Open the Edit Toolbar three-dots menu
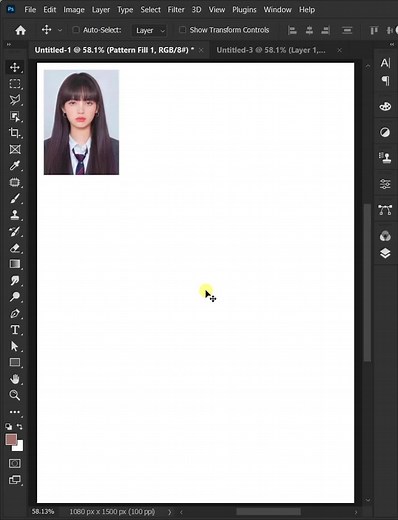Screen dimensions: 398x520 [x=15, y=412]
